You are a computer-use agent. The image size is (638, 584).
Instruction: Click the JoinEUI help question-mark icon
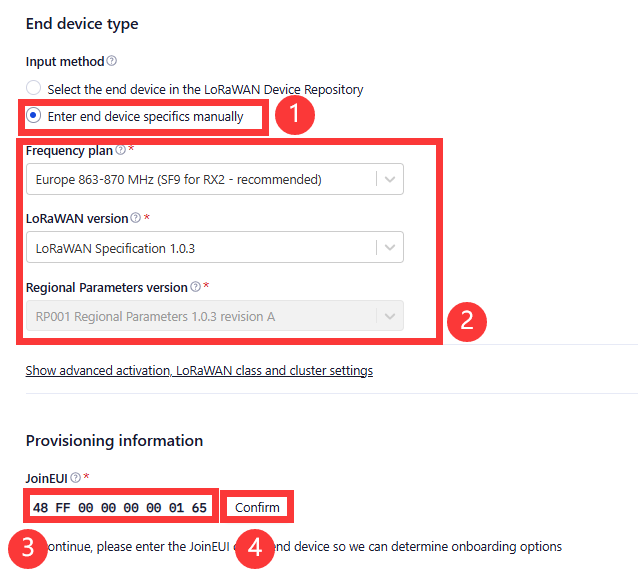coord(76,477)
